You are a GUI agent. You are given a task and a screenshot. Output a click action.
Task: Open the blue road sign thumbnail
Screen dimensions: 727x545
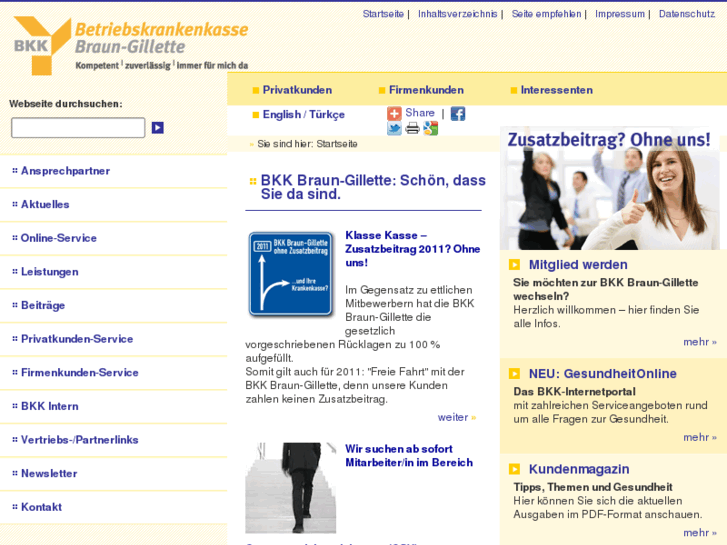coord(291,275)
